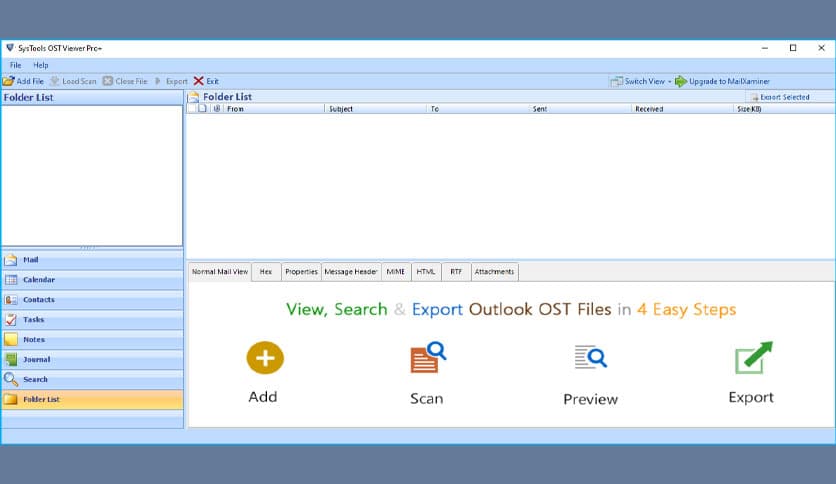The height and width of the screenshot is (484, 836).
Task: Sort by the From column header
Action: [x=273, y=109]
